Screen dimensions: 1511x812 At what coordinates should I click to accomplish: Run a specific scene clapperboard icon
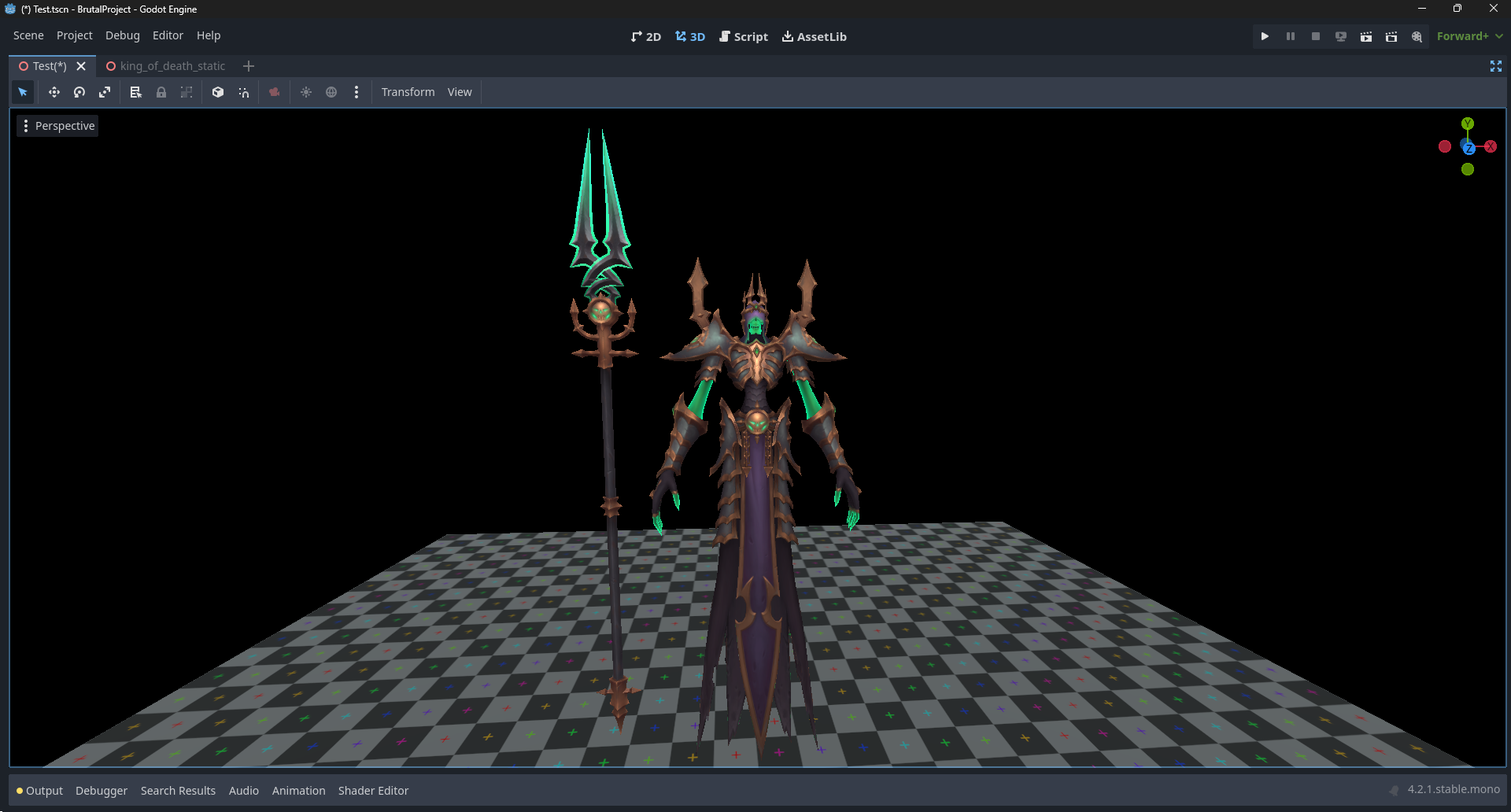coord(1391,36)
